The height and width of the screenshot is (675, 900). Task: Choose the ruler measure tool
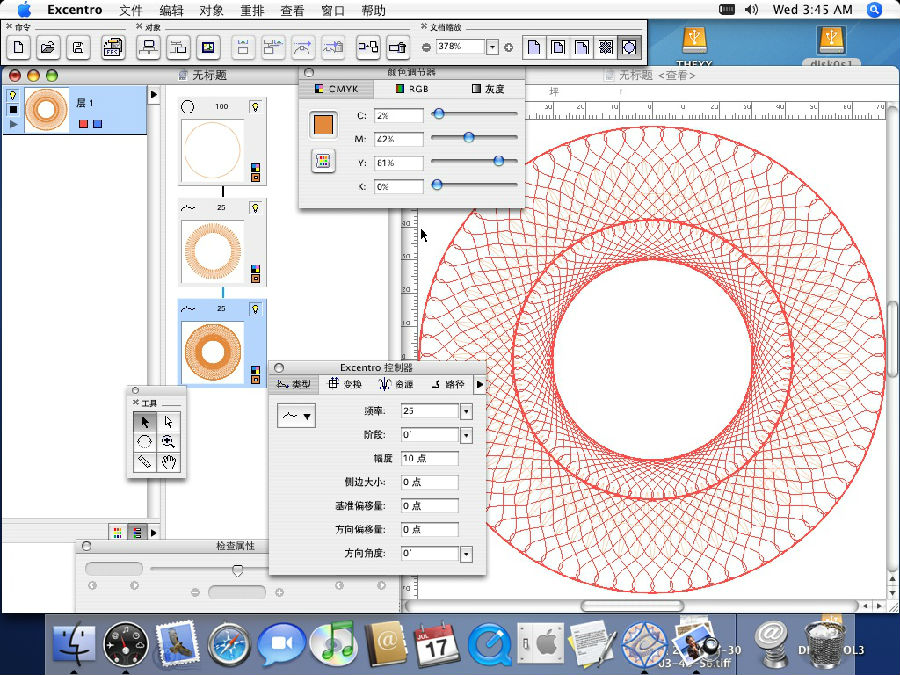pos(146,461)
